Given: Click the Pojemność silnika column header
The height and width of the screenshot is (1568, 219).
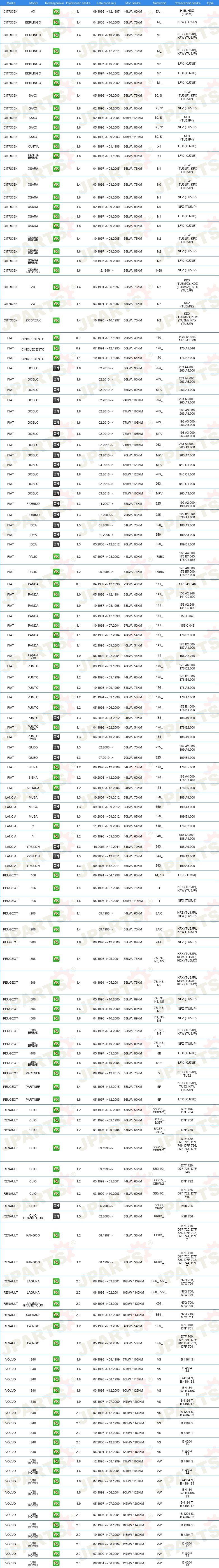Looking at the screenshot, I should click(78, 3).
